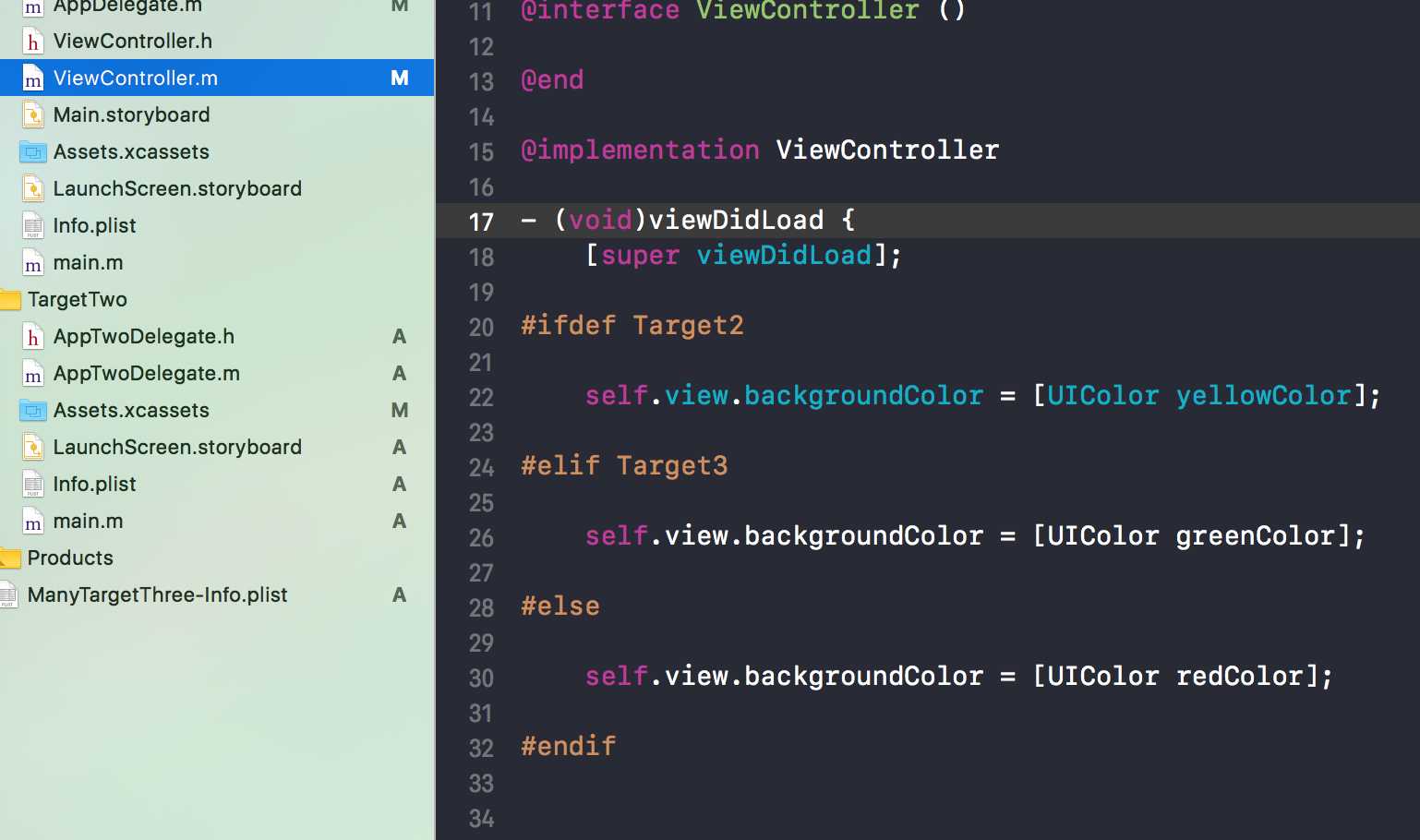
Task: Click the first Assets.xcassets folder icon
Action: coord(33,152)
